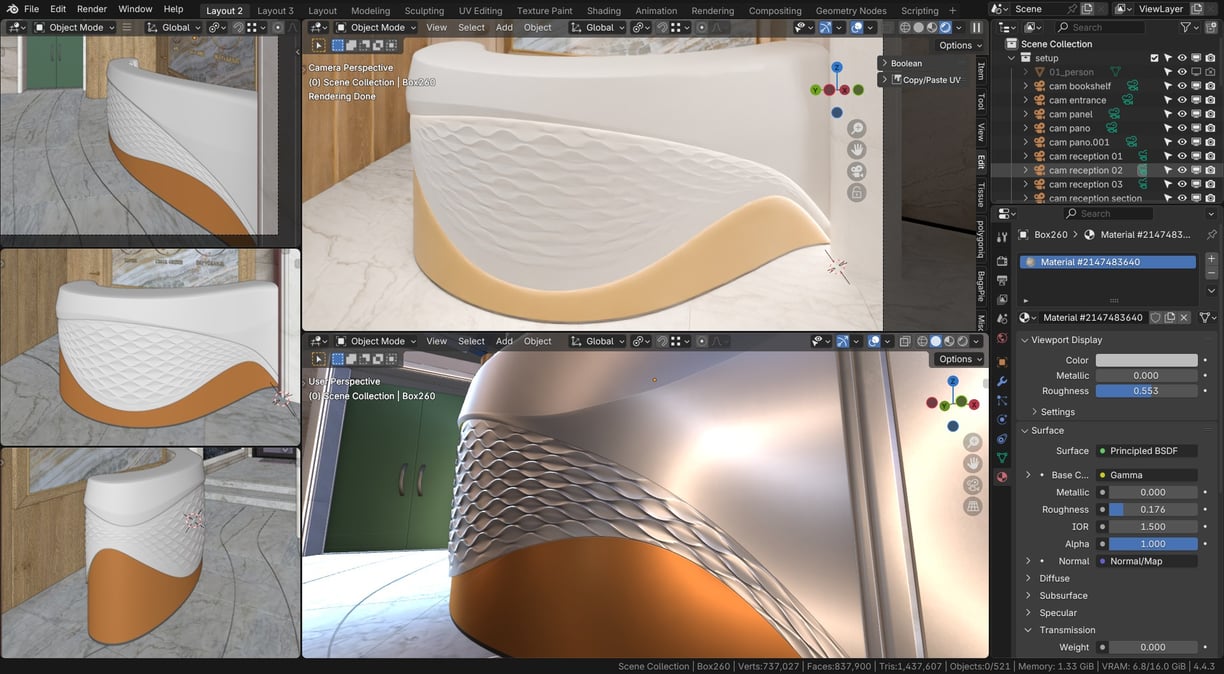Toggle the setup collection exclude checkbox

(x=1155, y=58)
